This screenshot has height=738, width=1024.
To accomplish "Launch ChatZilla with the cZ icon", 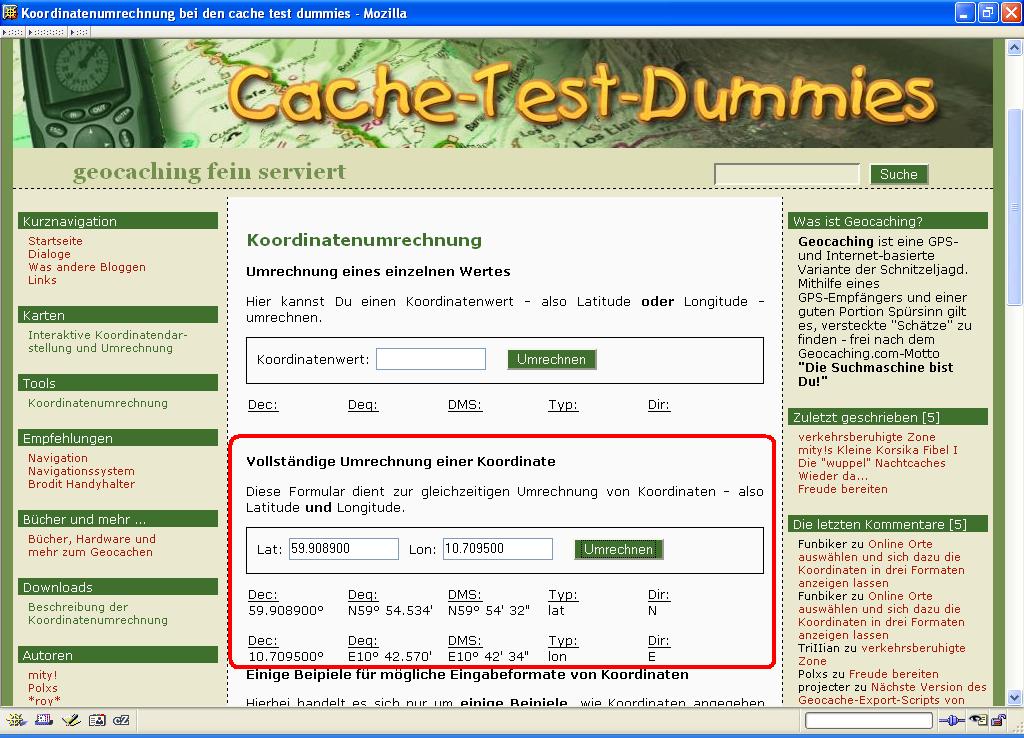I will pos(121,720).
